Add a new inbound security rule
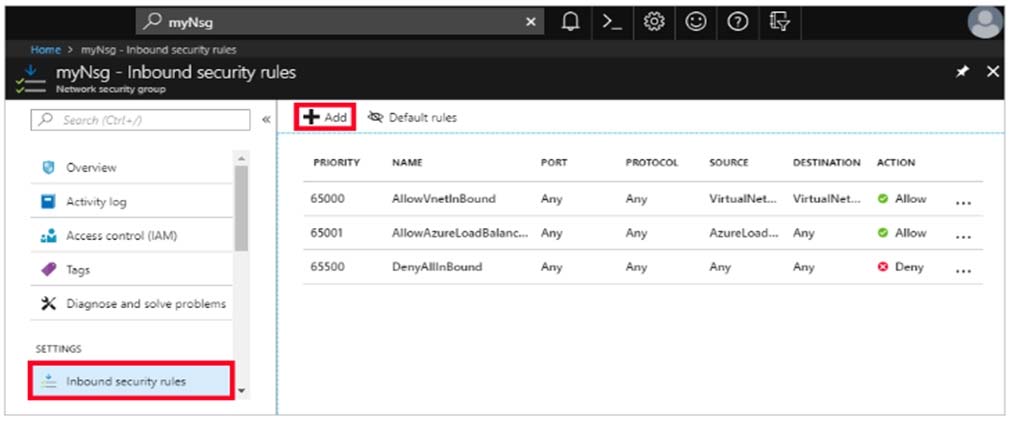The width and height of the screenshot is (1011, 422). point(325,117)
